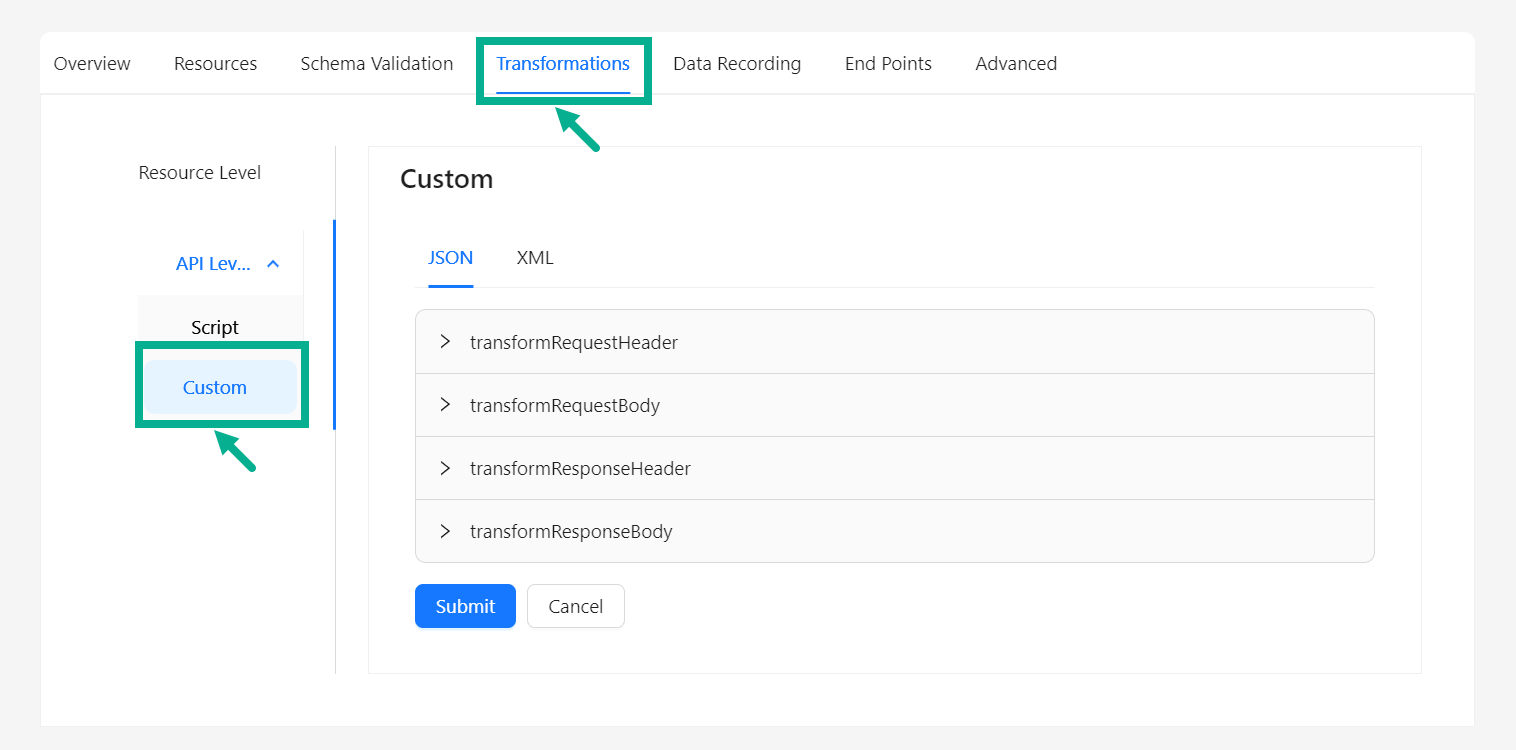Expand the transformRequestHeader chevron arrow
This screenshot has height=750, width=1516.
[445, 342]
